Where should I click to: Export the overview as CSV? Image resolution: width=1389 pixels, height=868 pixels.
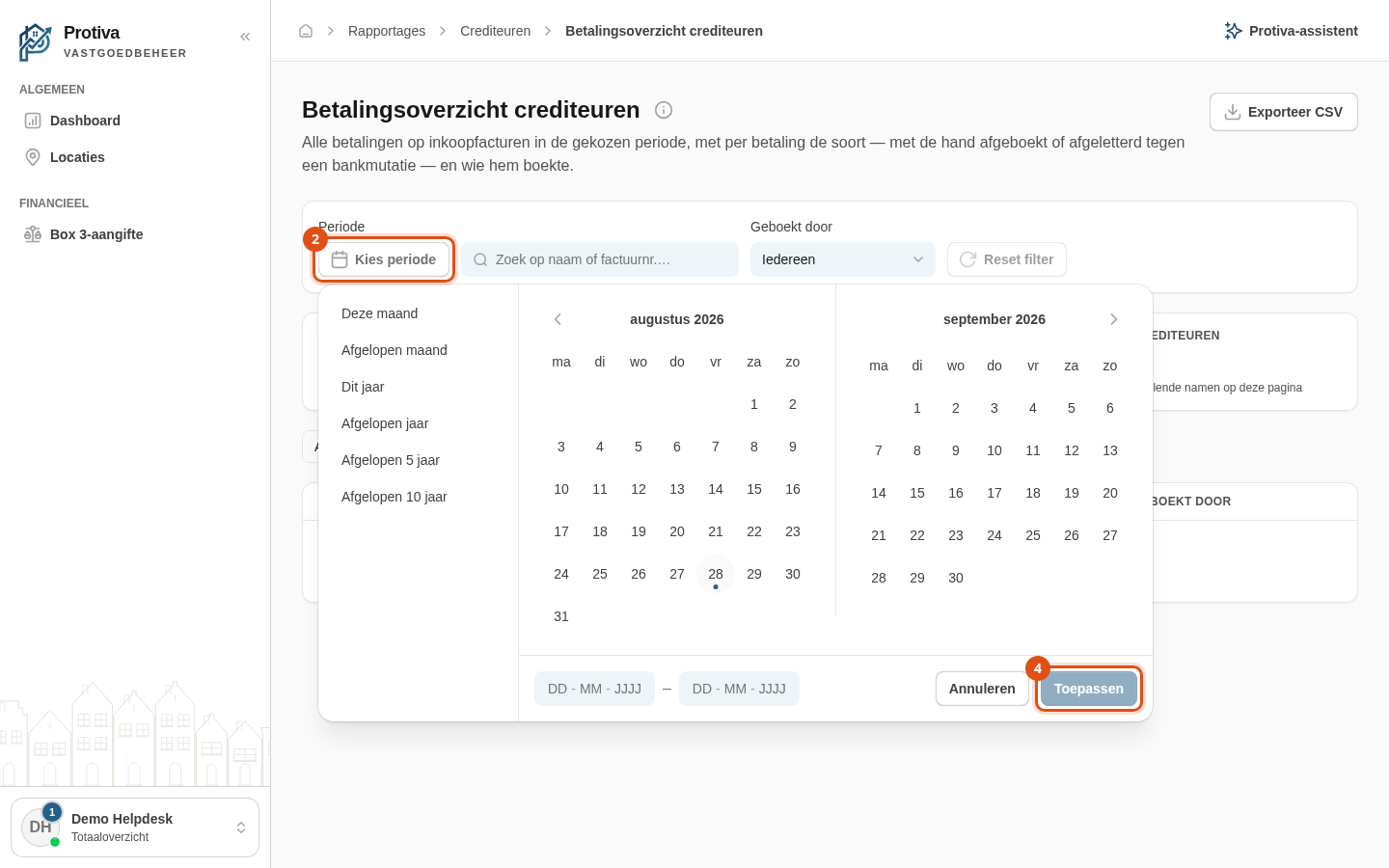[x=1283, y=112]
